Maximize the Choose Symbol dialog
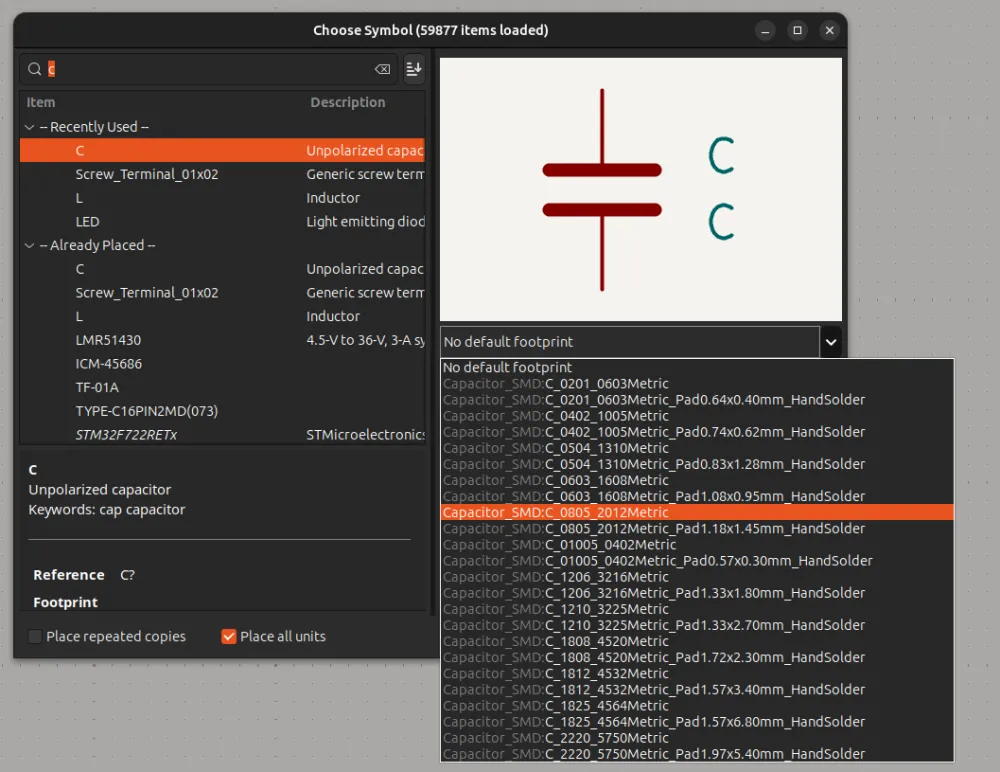 coord(797,30)
